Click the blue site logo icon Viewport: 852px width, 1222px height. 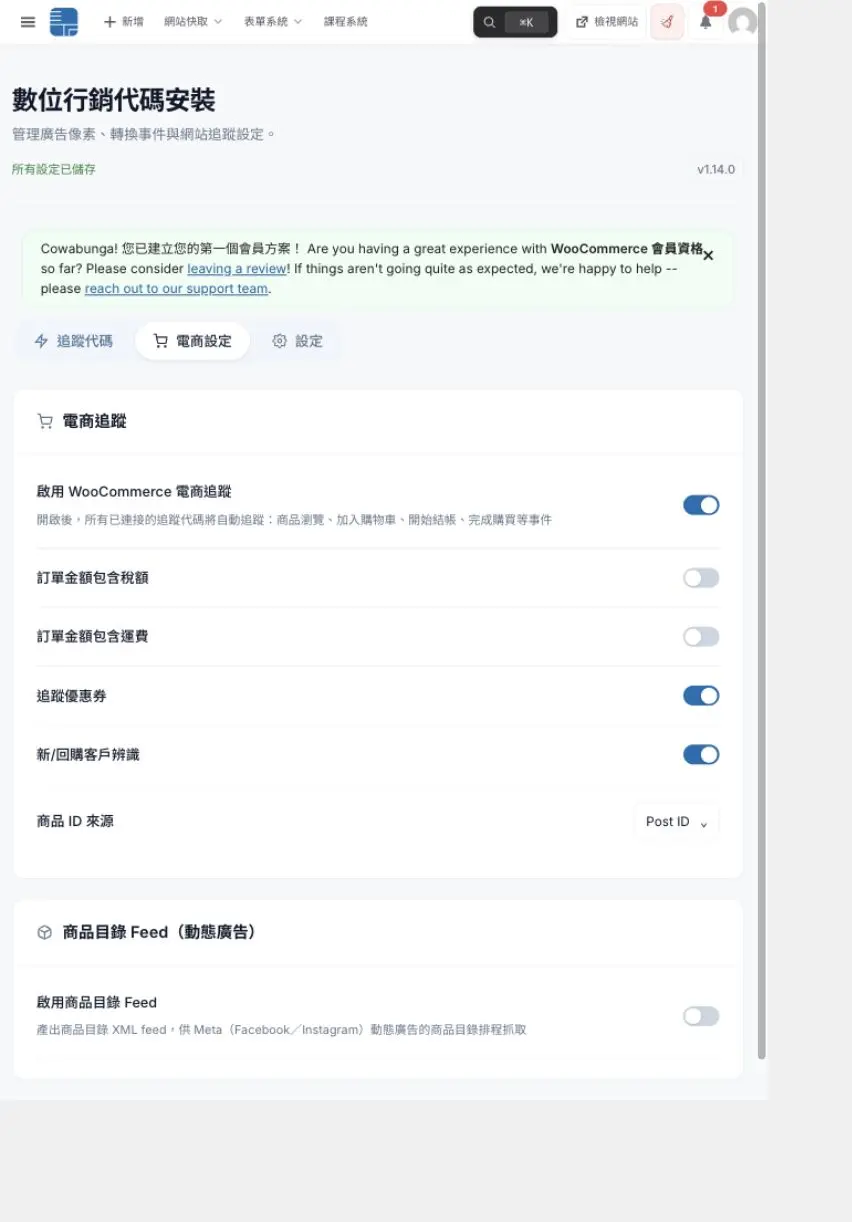pyautogui.click(x=64, y=22)
